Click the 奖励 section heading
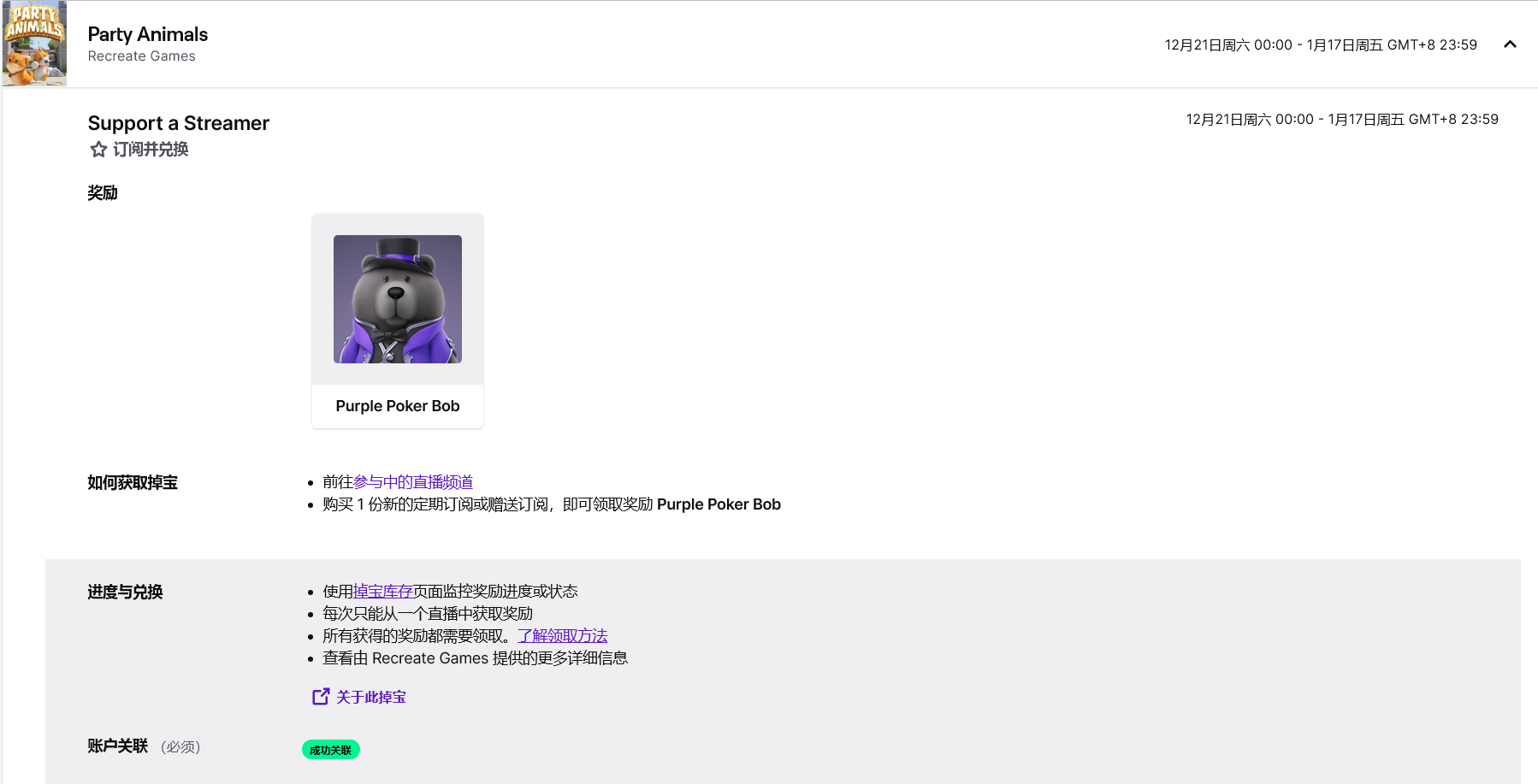This screenshot has width=1538, height=784. coord(103,193)
